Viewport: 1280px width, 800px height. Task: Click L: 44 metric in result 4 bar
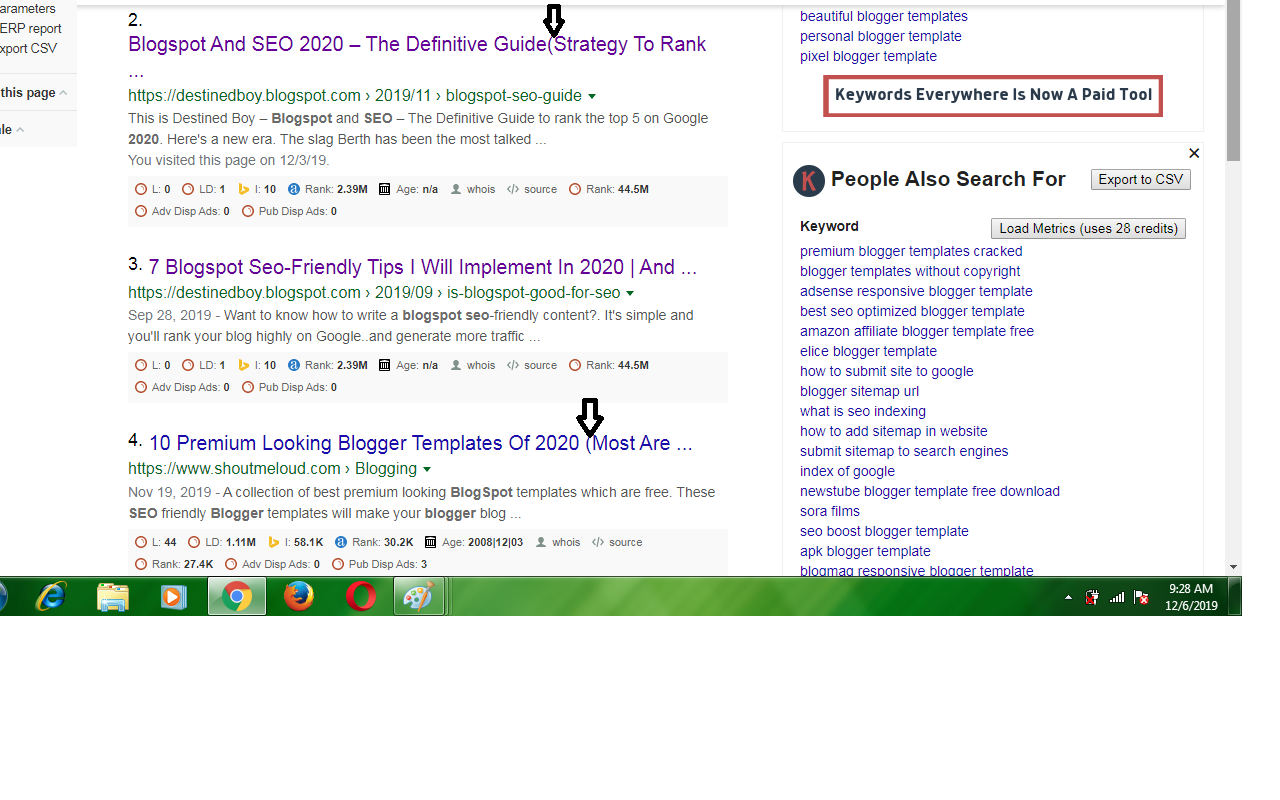tap(156, 542)
